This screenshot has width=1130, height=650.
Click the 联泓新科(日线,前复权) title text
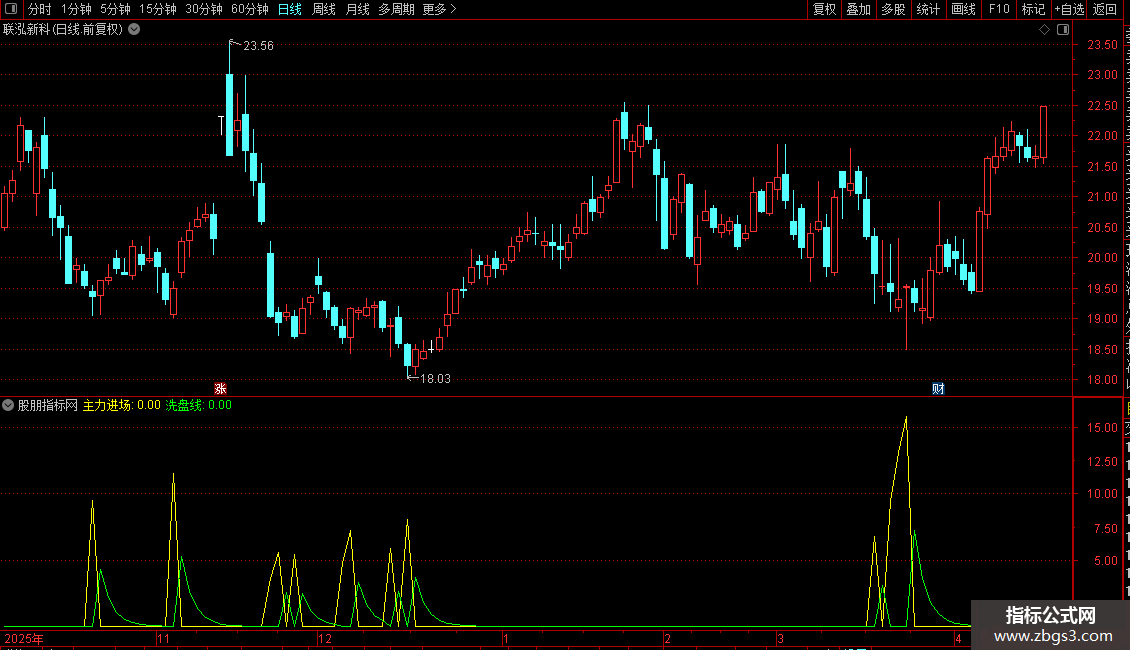63,30
